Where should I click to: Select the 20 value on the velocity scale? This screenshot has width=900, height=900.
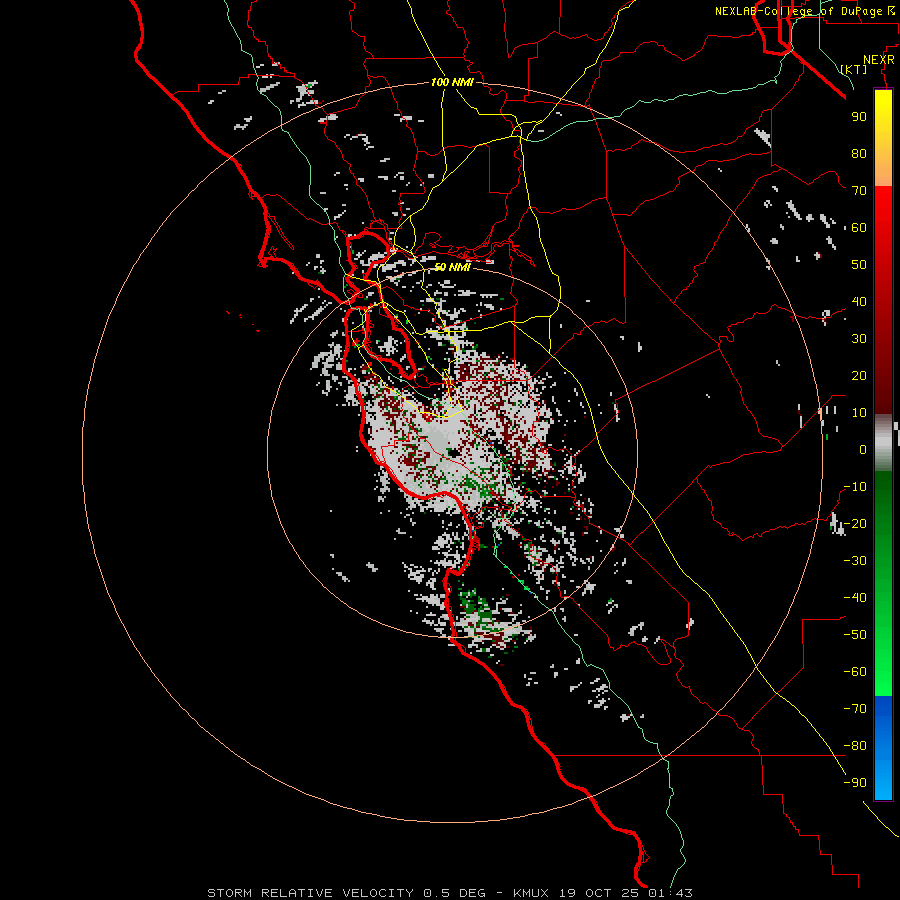[x=859, y=376]
